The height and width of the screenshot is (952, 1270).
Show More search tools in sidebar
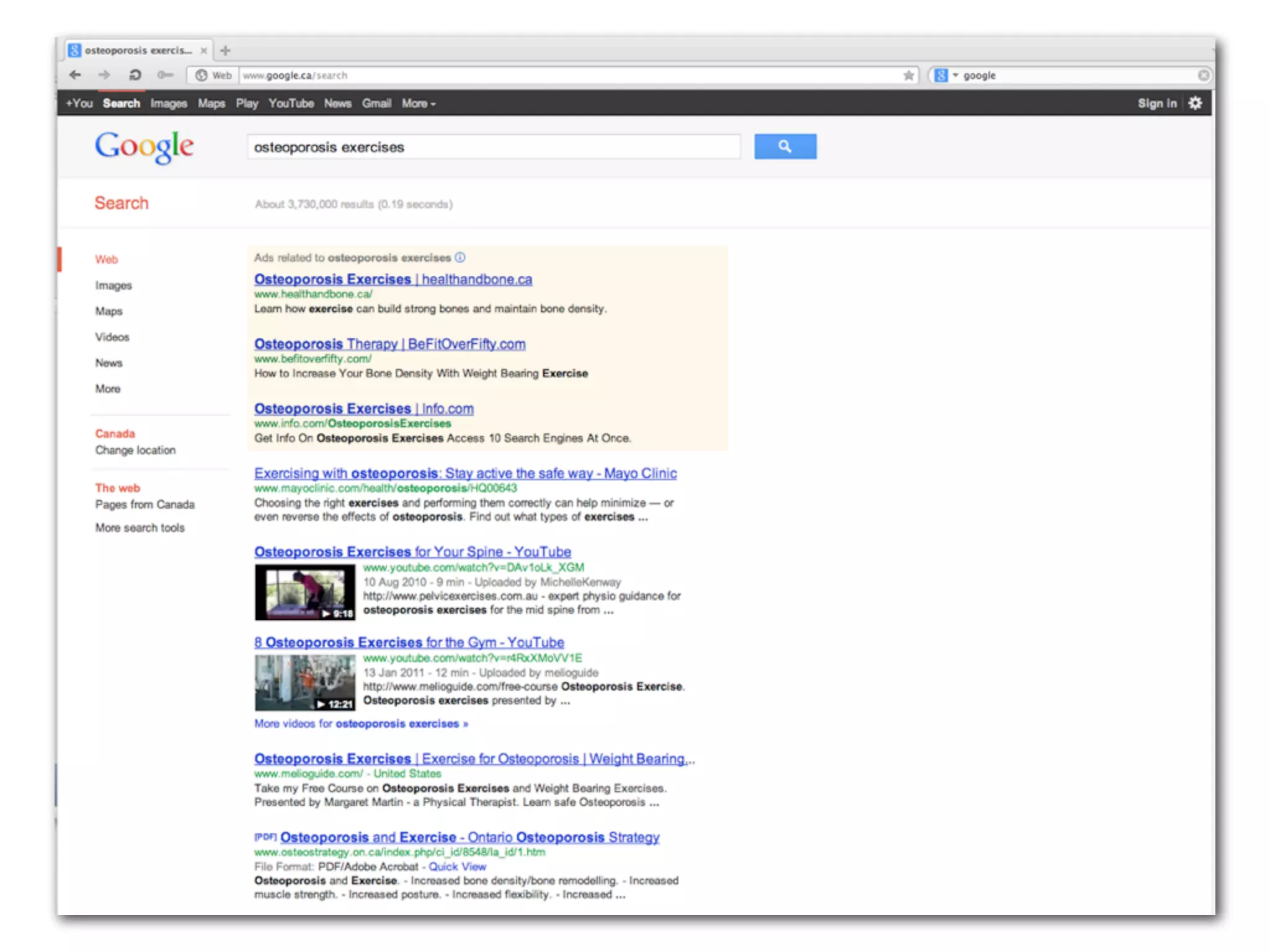pos(140,527)
